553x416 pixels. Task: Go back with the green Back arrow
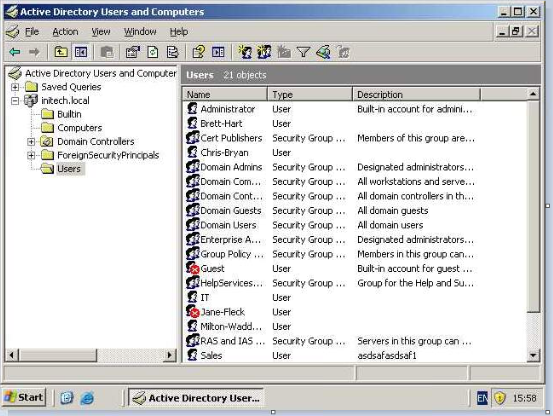pyautogui.click(x=15, y=52)
